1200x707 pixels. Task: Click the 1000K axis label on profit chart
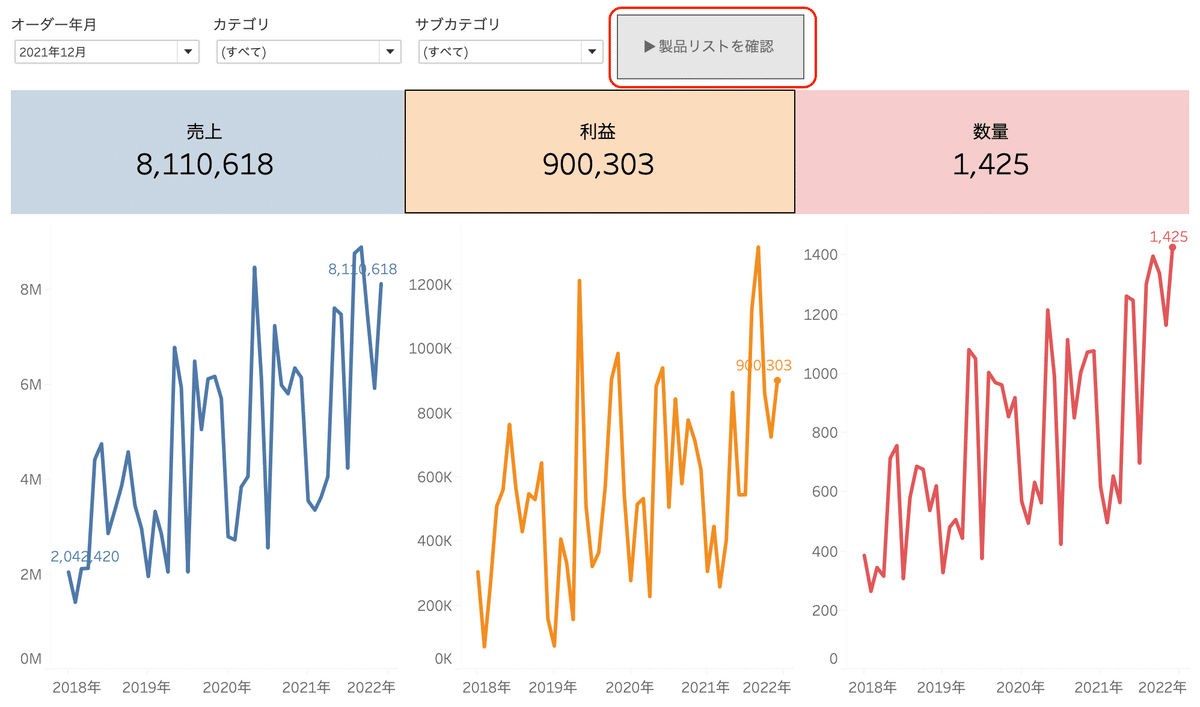(431, 350)
